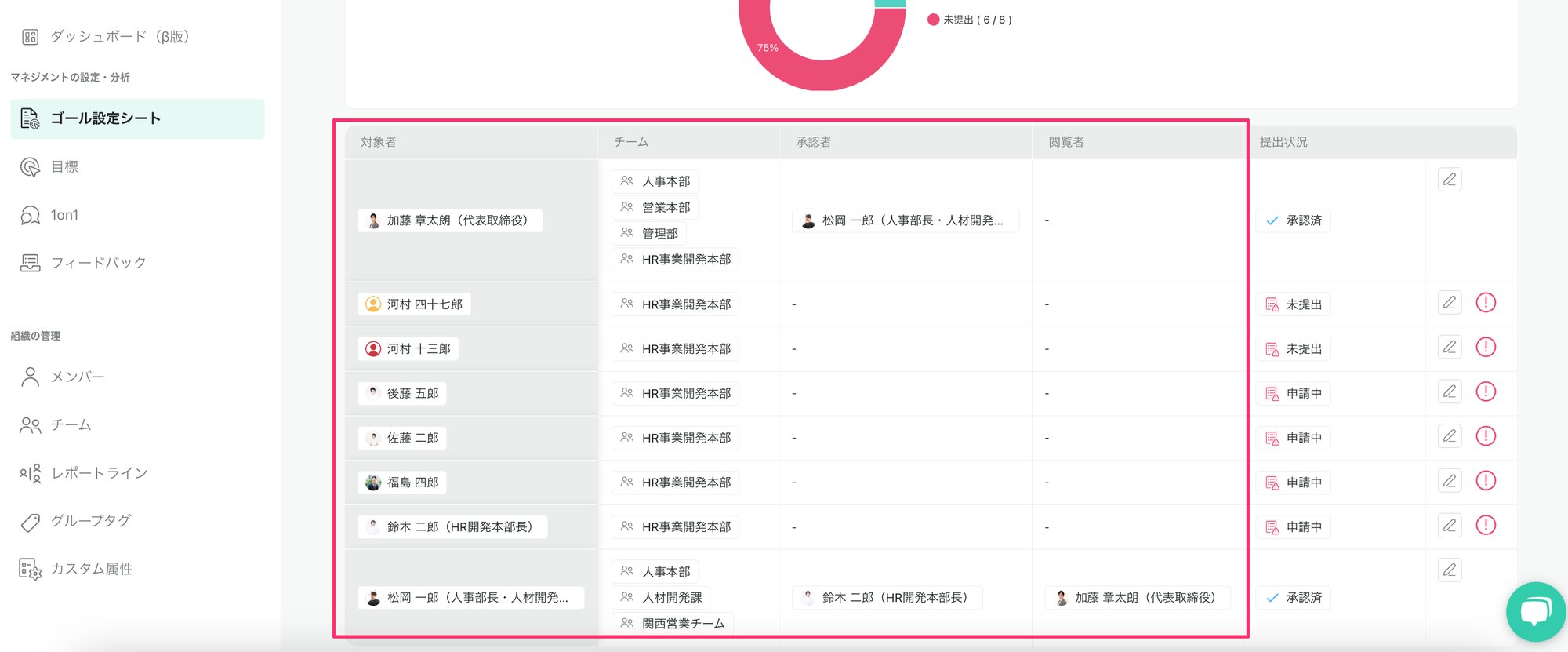The width and height of the screenshot is (1568, 652).
Task: Click 対象者 column header
Action: click(379, 142)
